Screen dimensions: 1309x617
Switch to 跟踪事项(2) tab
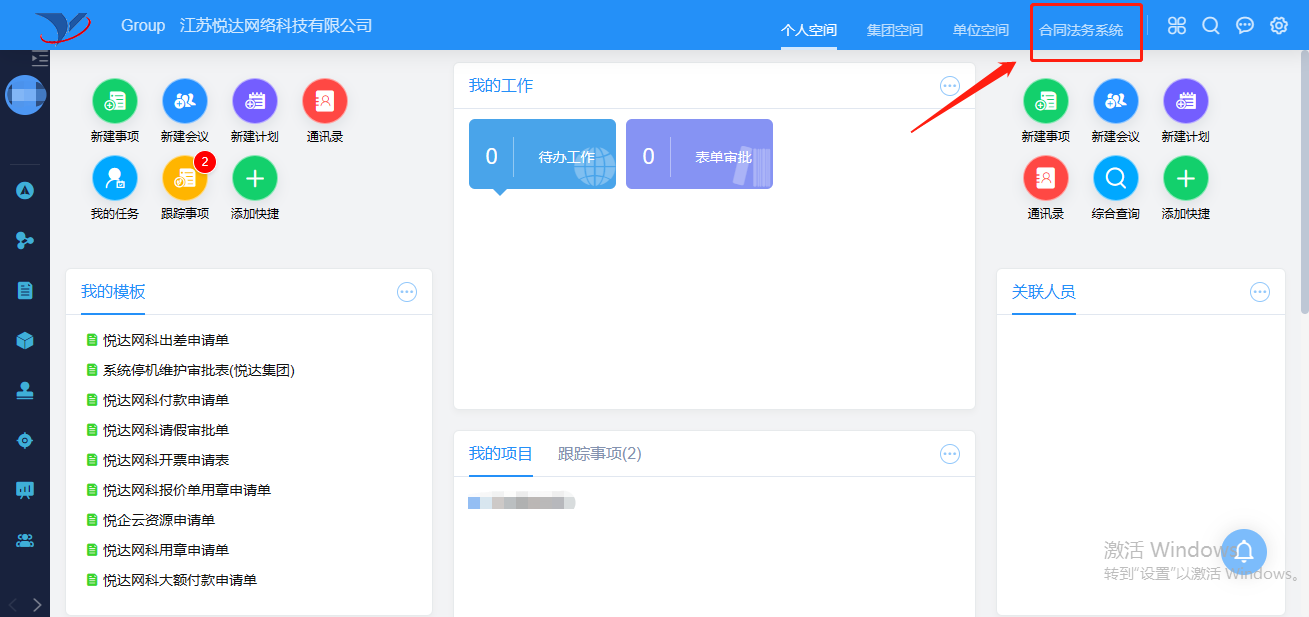pyautogui.click(x=599, y=454)
